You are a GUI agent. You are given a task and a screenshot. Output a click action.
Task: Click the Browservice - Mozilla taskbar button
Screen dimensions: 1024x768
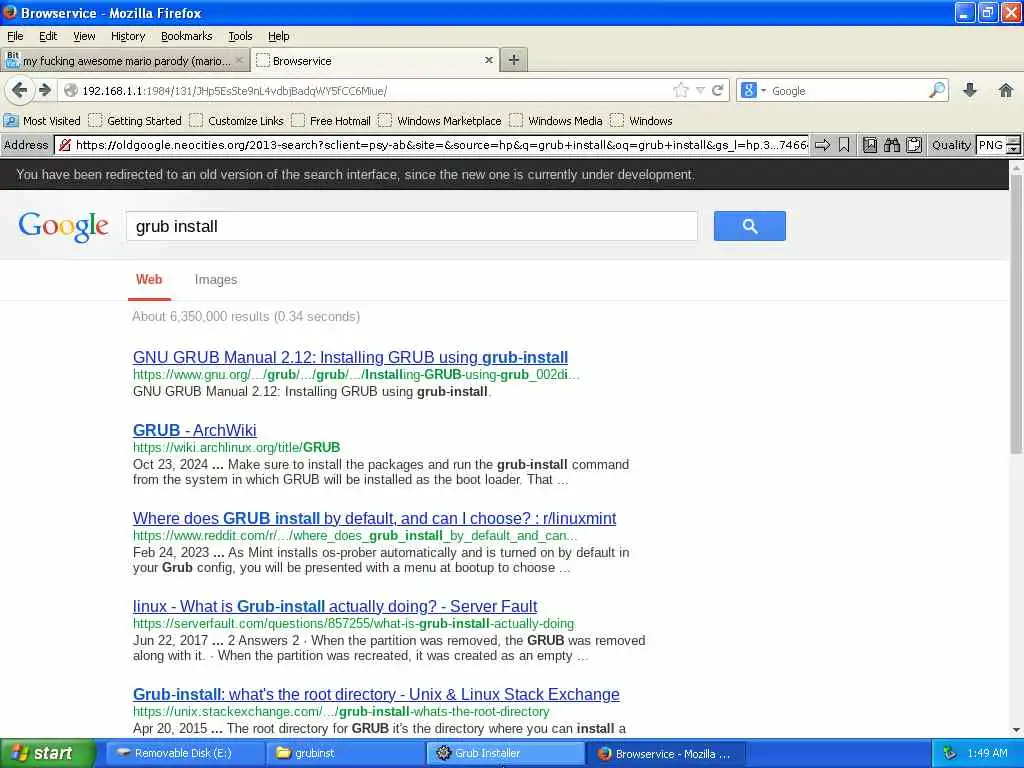[x=666, y=754]
